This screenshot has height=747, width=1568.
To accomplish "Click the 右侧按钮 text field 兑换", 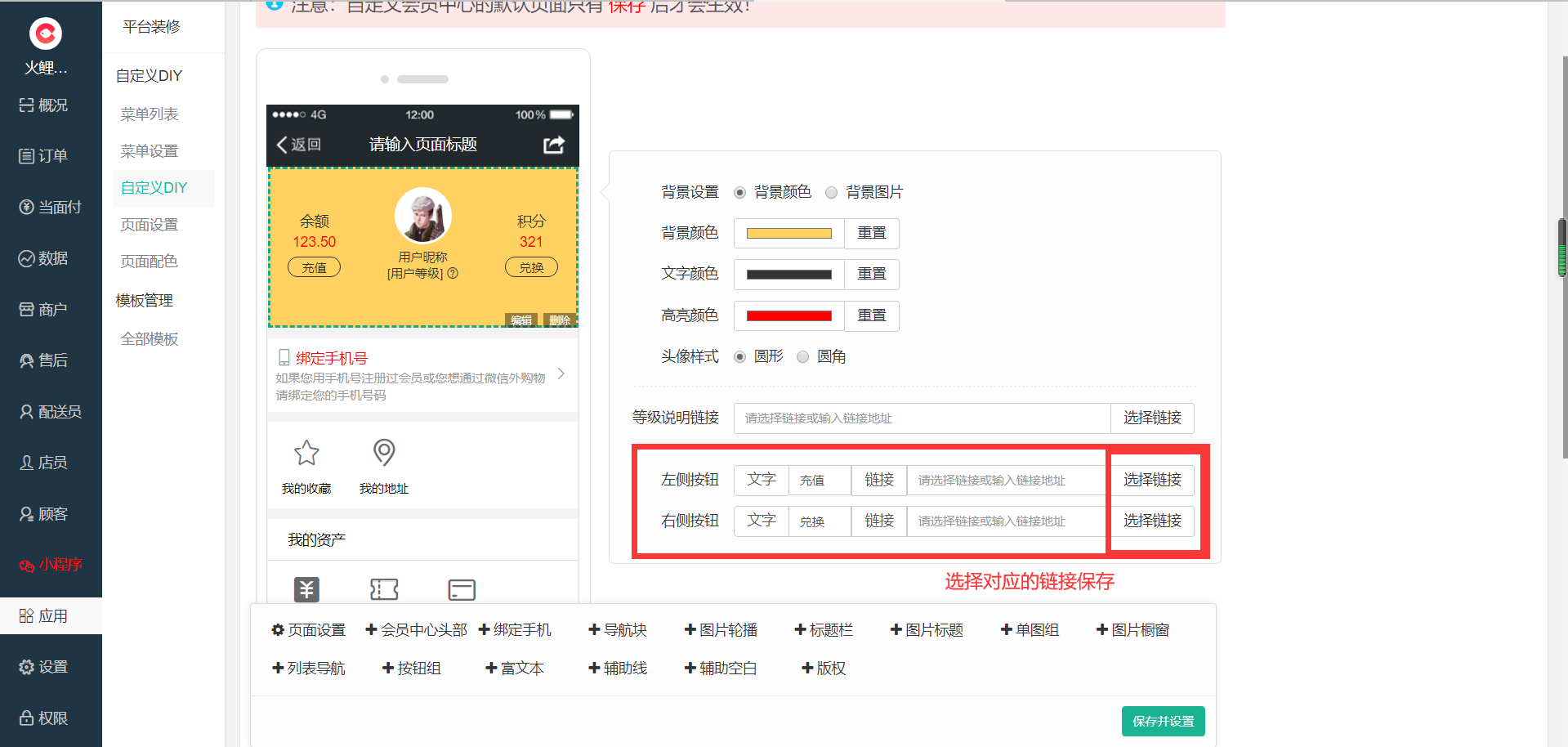I will point(820,521).
